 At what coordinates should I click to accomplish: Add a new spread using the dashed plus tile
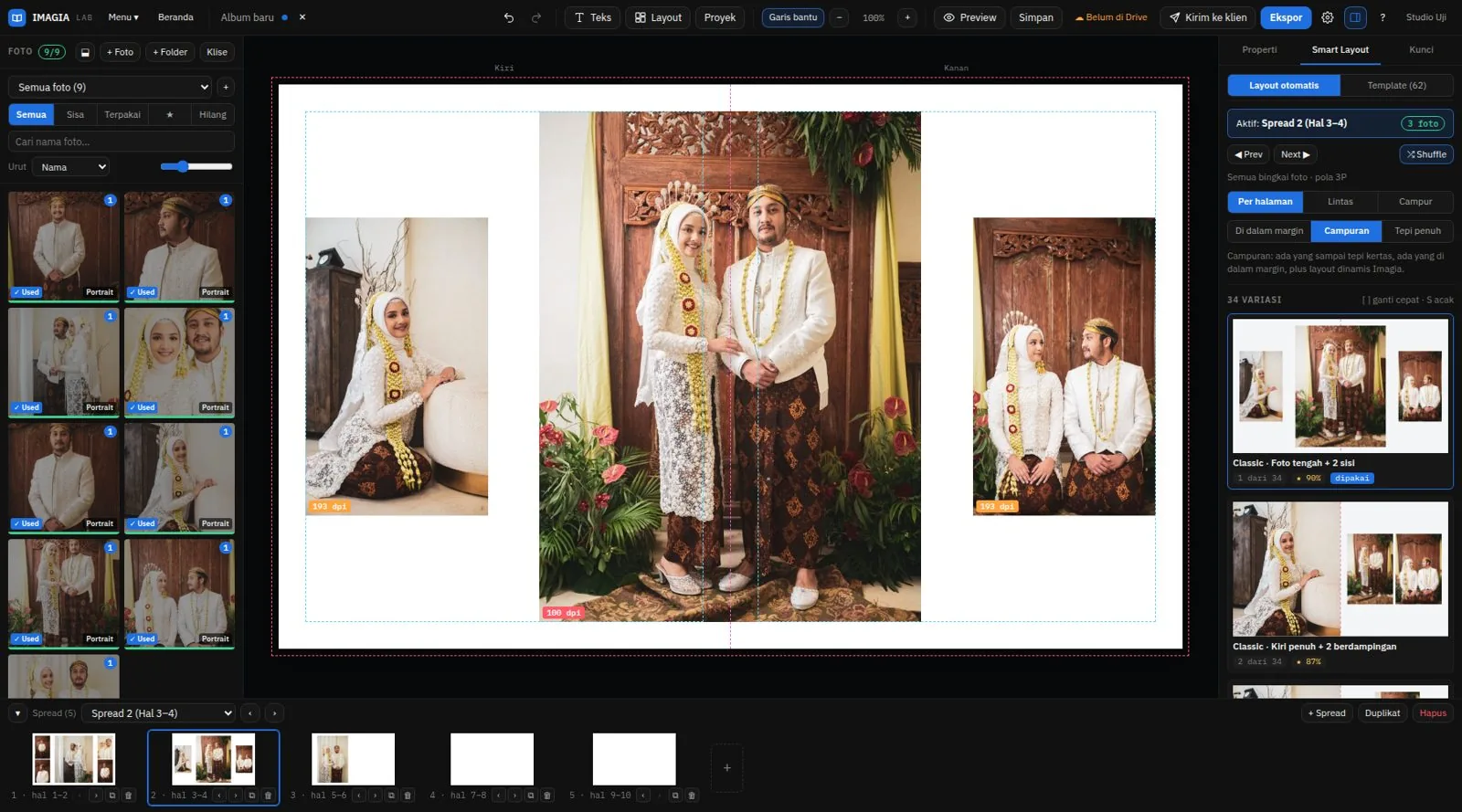point(727,768)
